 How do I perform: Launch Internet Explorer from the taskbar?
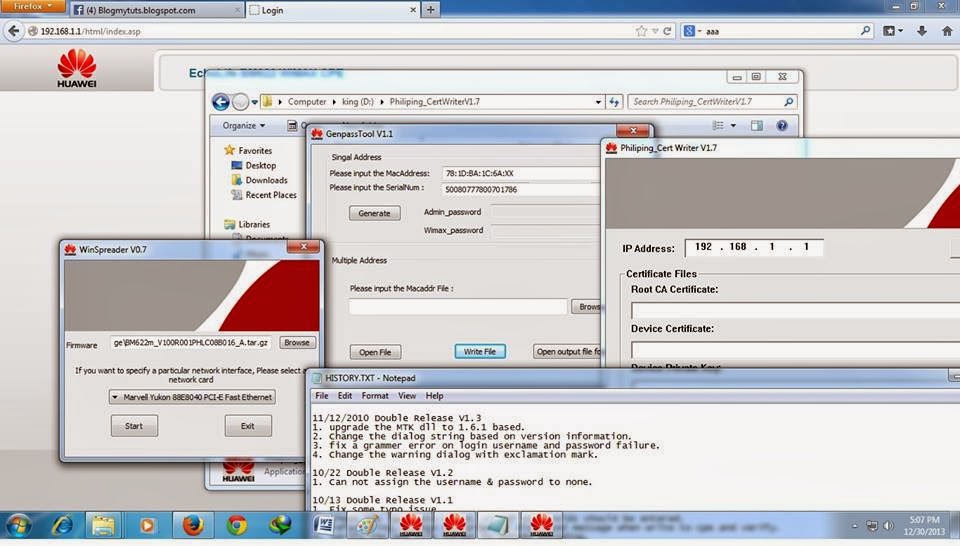click(61, 525)
